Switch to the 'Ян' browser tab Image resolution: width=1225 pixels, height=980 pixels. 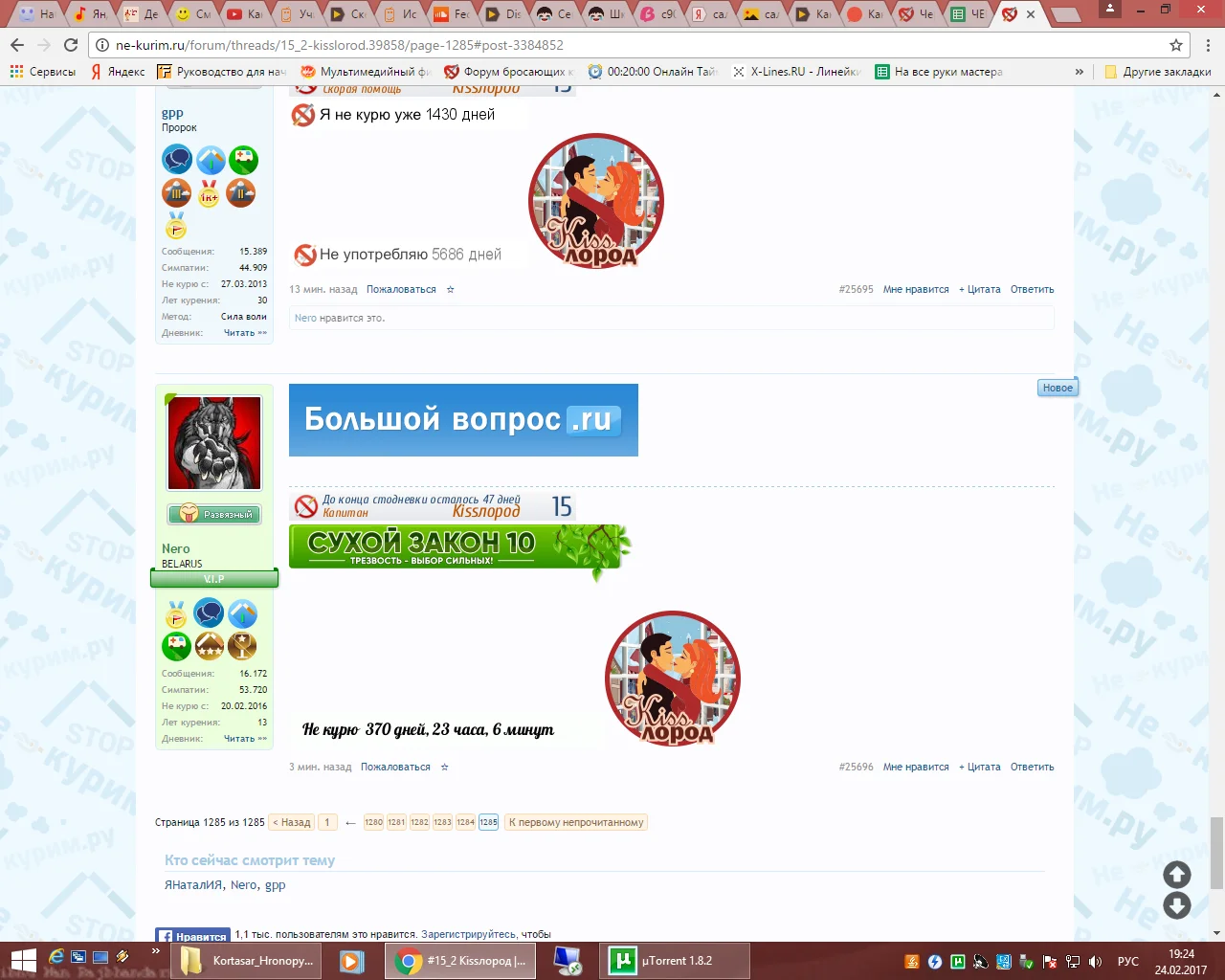click(91, 14)
